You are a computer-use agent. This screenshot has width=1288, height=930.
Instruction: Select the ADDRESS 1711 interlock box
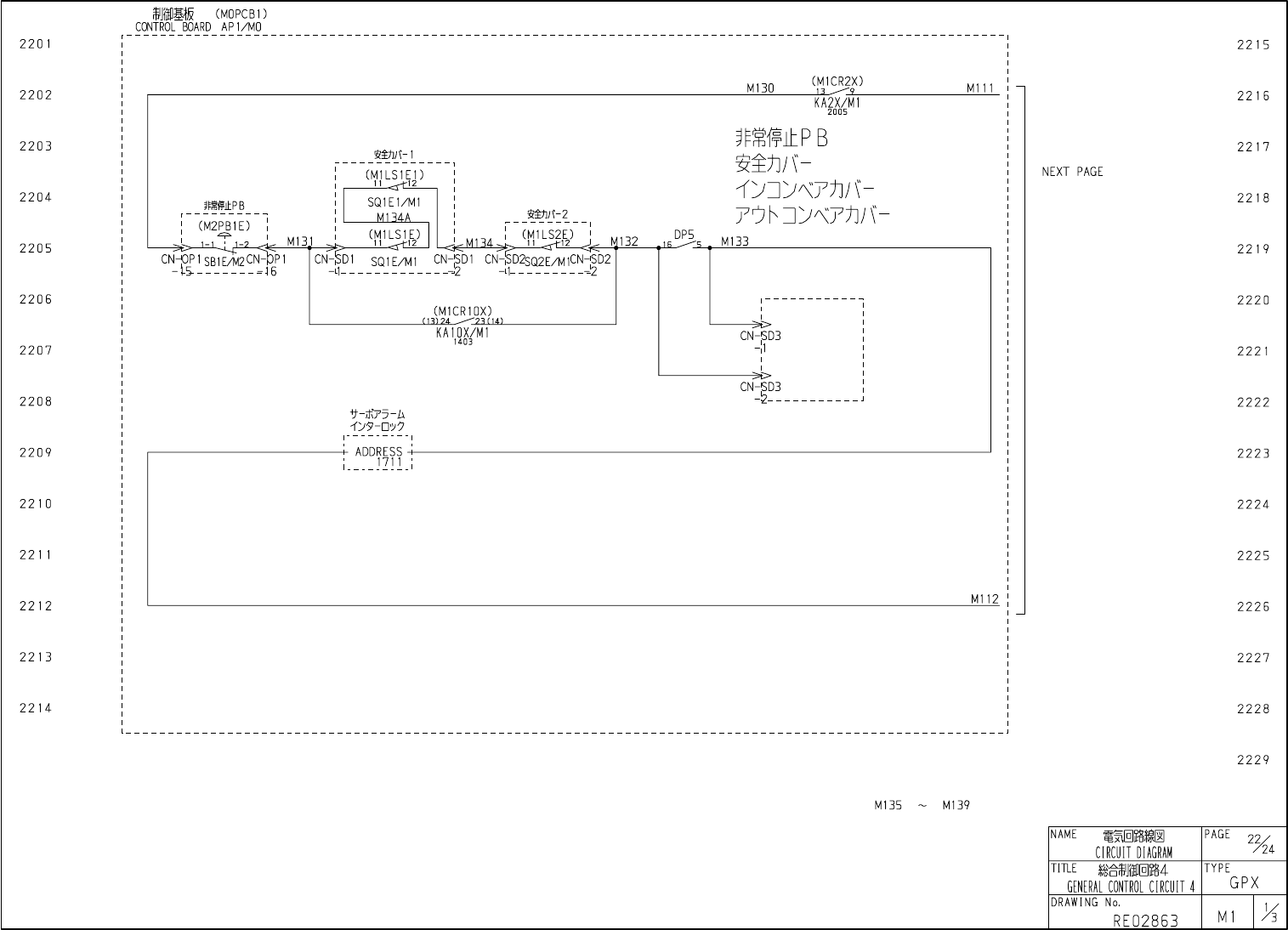[x=377, y=452]
